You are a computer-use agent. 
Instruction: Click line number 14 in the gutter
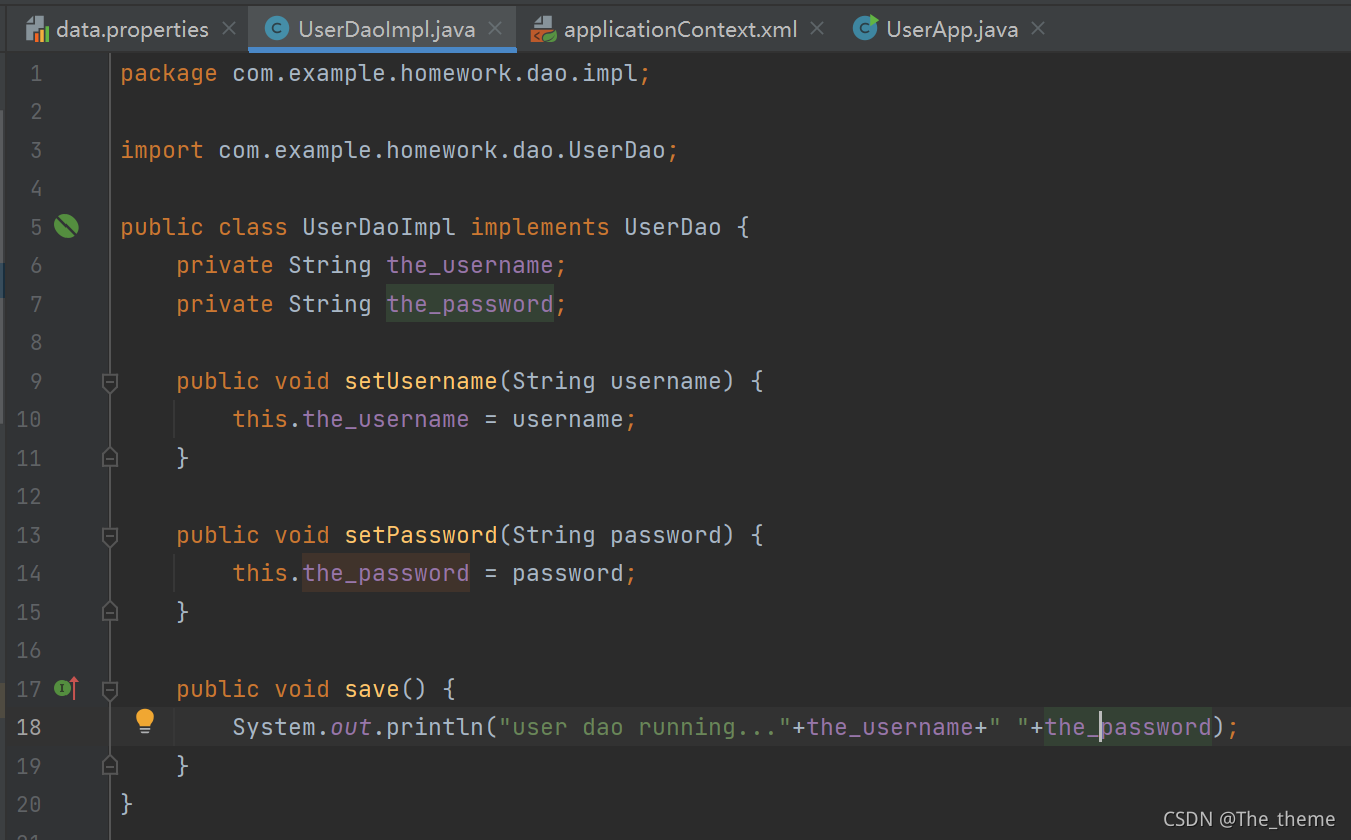point(29,573)
